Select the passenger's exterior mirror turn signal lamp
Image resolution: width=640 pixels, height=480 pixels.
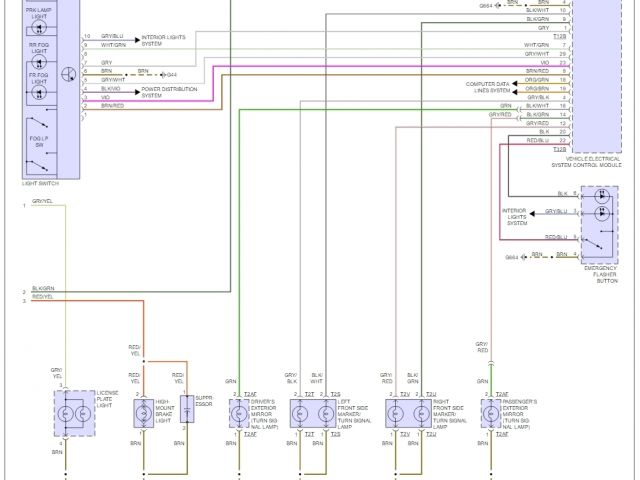(x=490, y=413)
